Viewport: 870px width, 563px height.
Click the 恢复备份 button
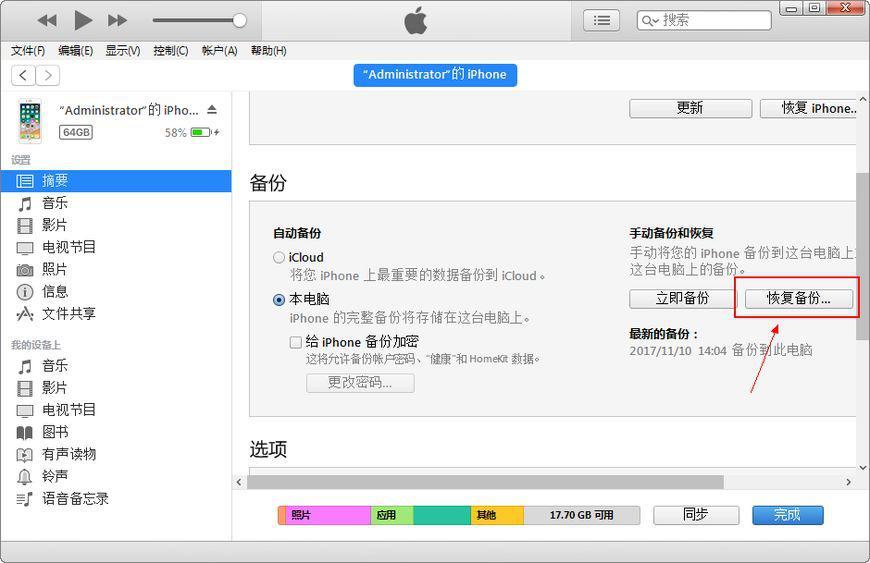coord(798,298)
